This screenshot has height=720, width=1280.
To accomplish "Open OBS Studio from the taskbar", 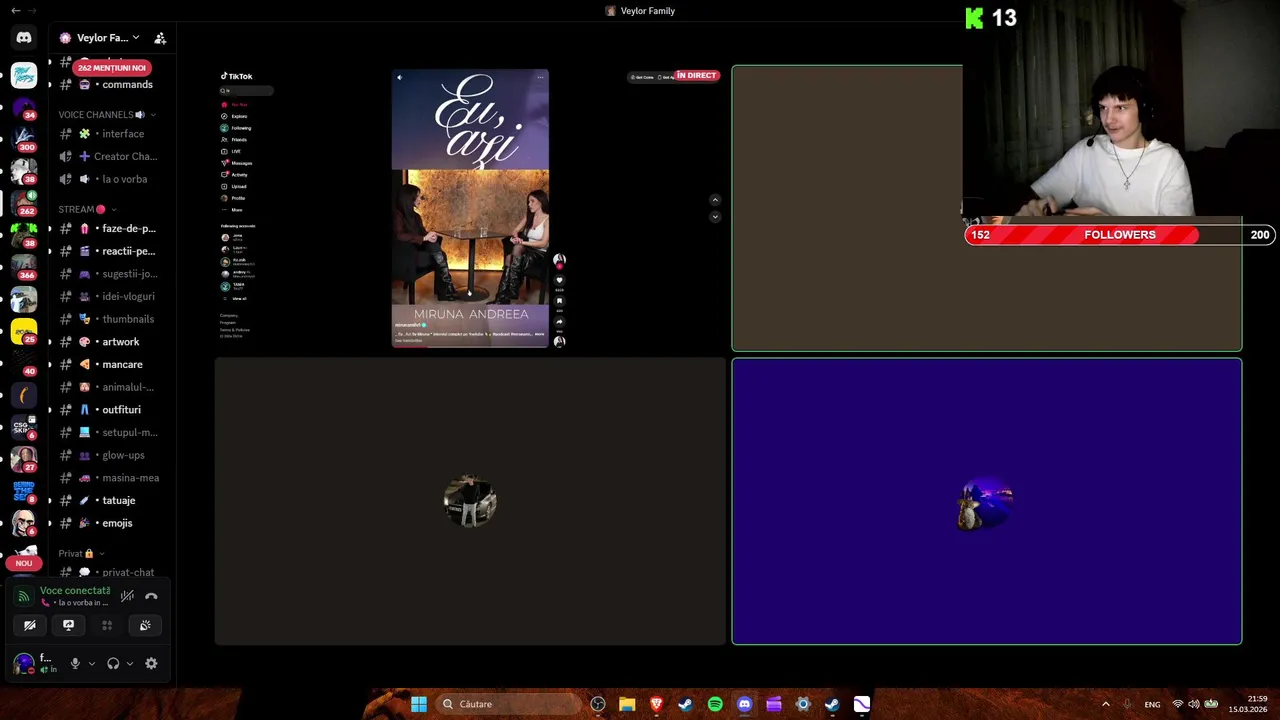I will click(x=598, y=704).
